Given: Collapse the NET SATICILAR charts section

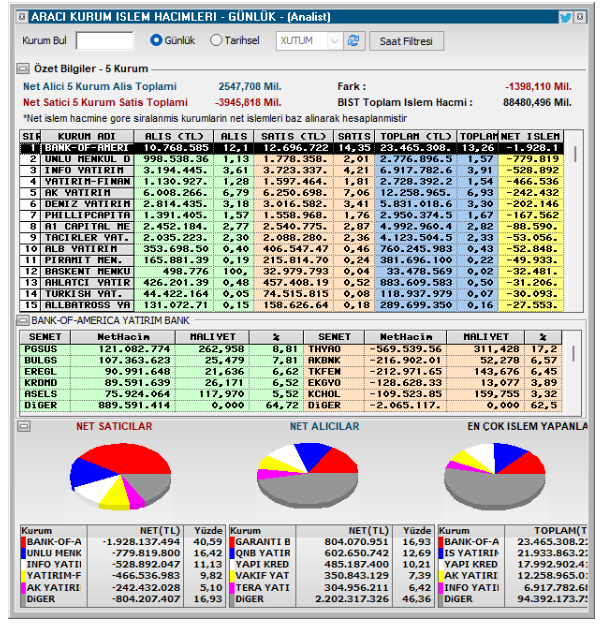Looking at the screenshot, I should tap(24, 426).
